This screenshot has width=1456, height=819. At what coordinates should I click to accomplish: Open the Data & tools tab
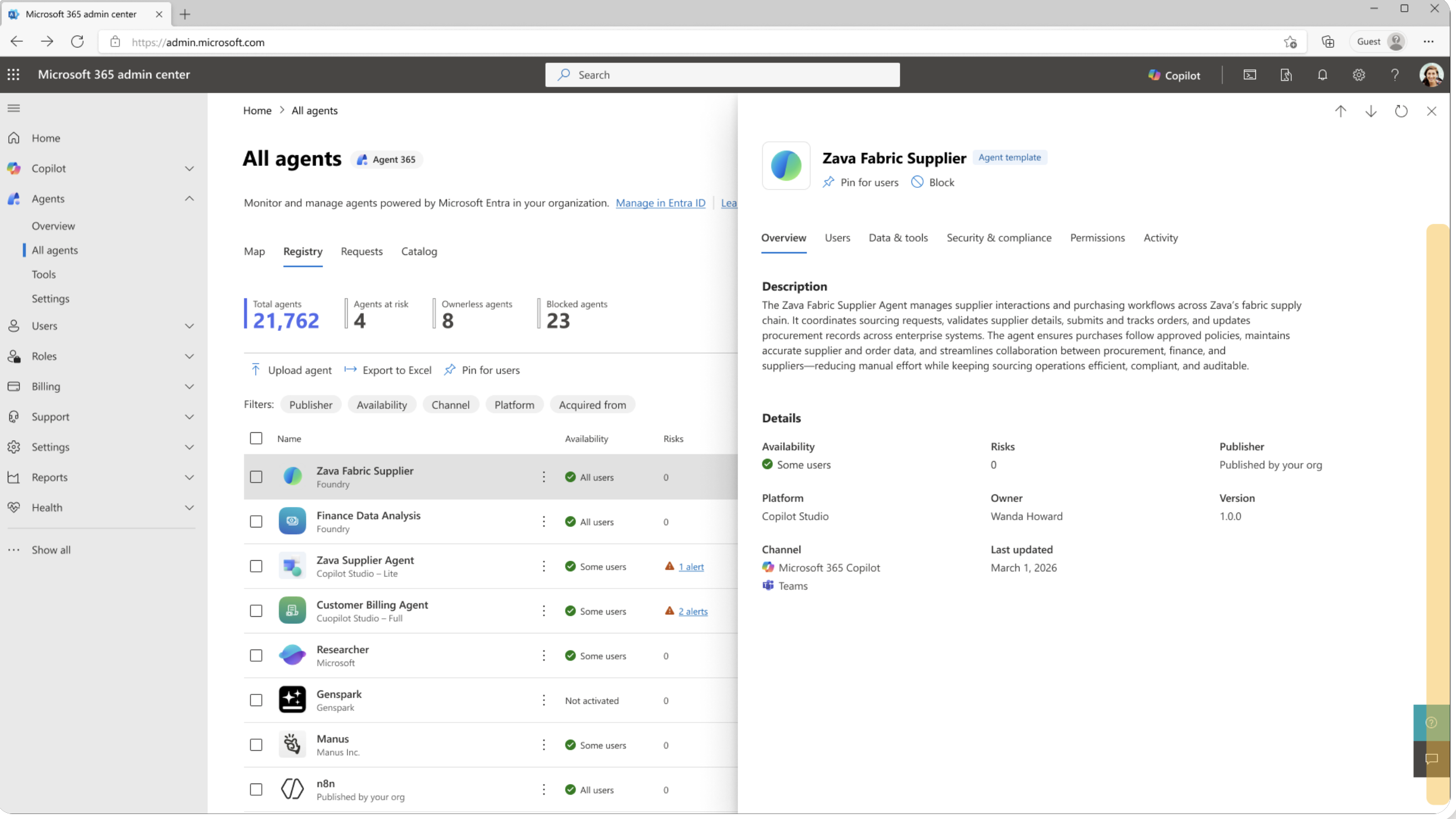click(898, 238)
